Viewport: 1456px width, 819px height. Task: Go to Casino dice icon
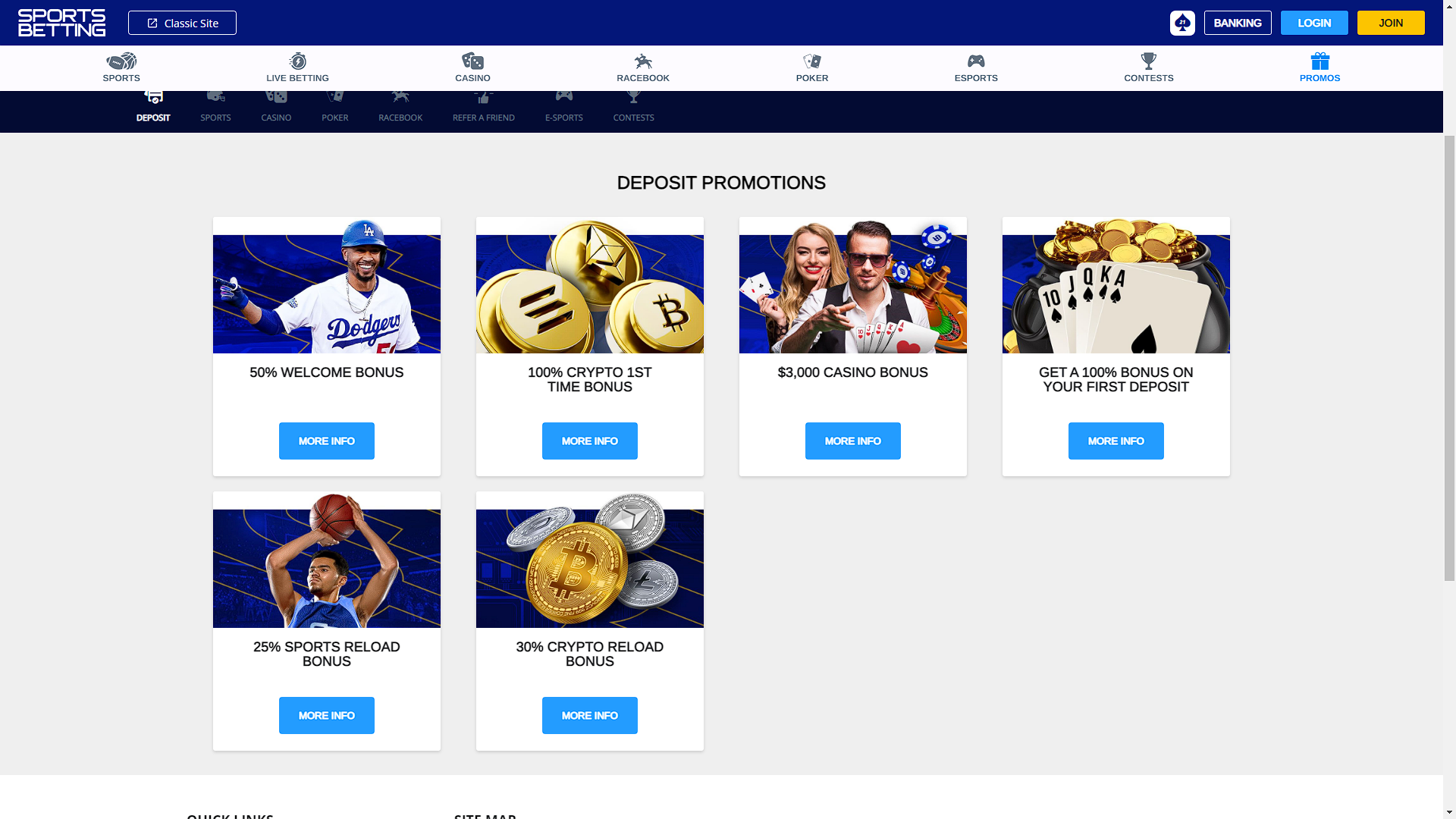(472, 61)
